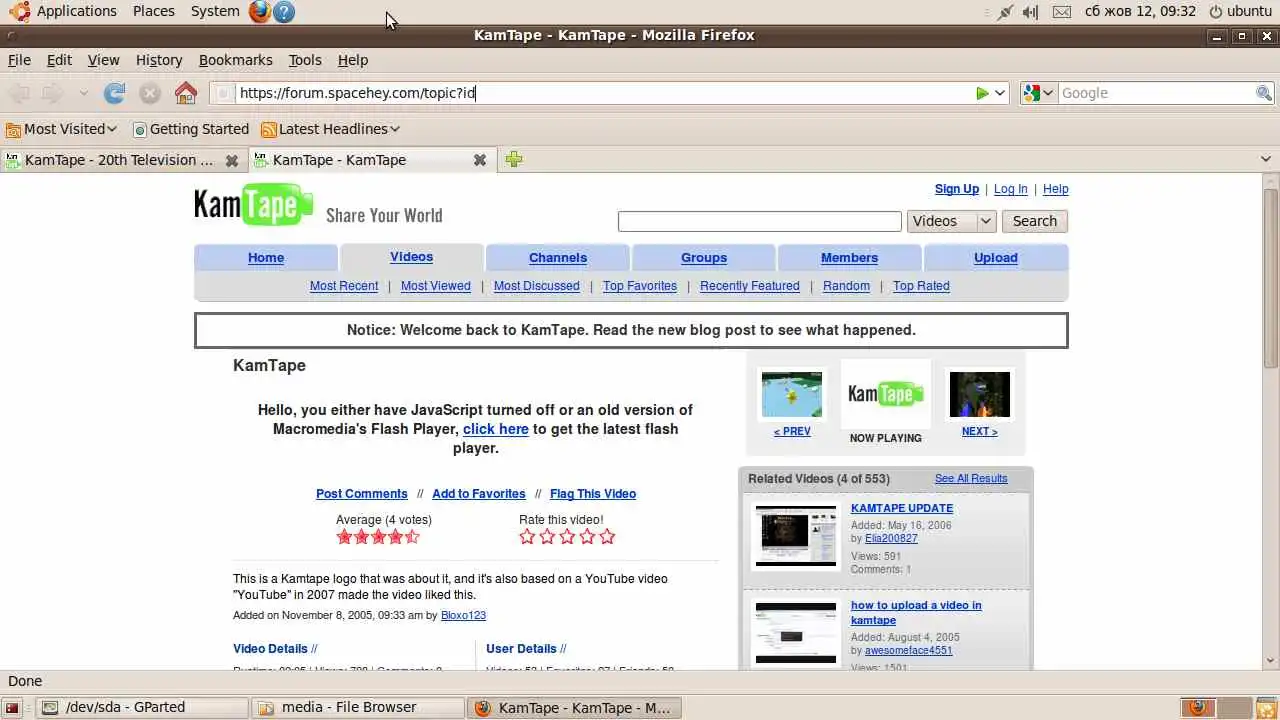Viewport: 1280px width, 720px height.
Task: Open KAMTAPE UPDATE video thumbnail
Action: [x=796, y=536]
